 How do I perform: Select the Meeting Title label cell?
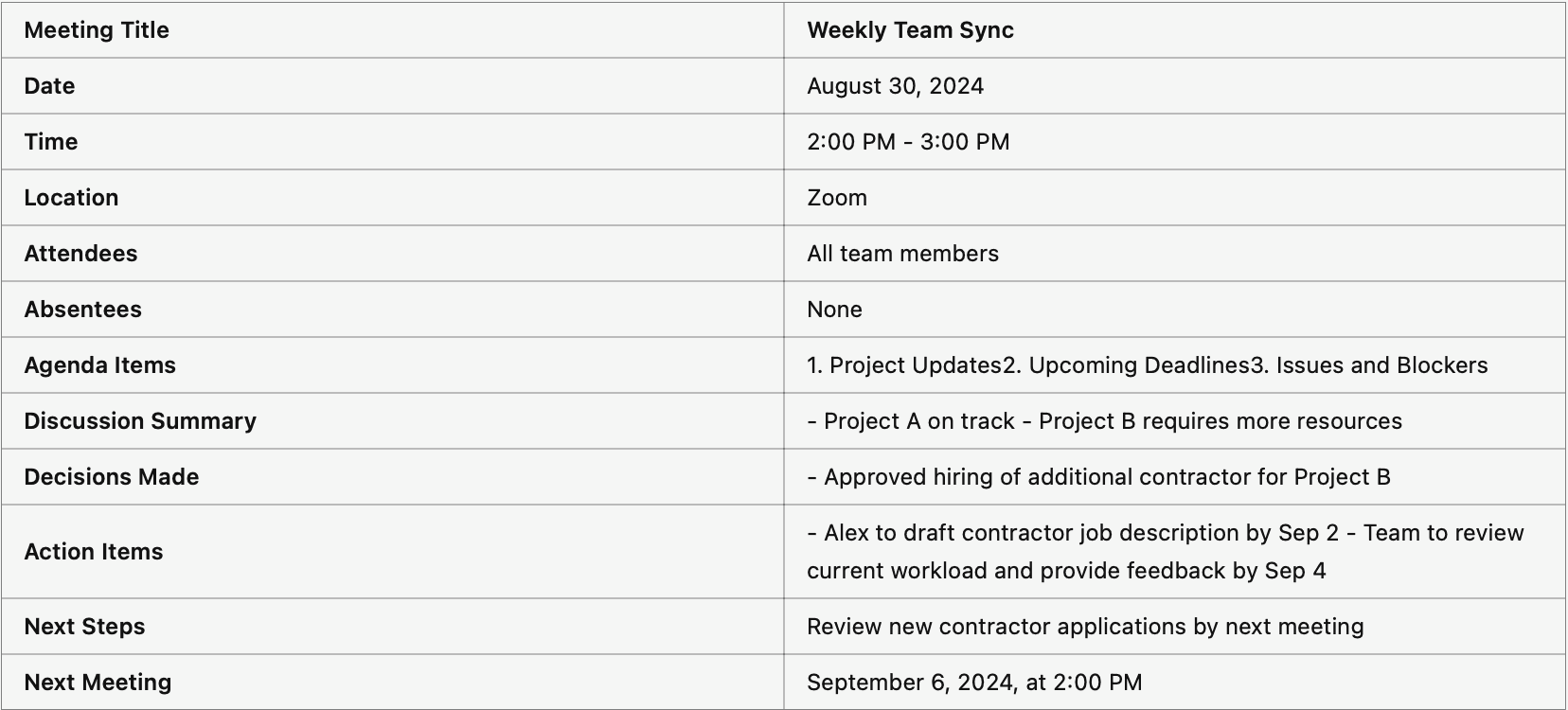(392, 30)
